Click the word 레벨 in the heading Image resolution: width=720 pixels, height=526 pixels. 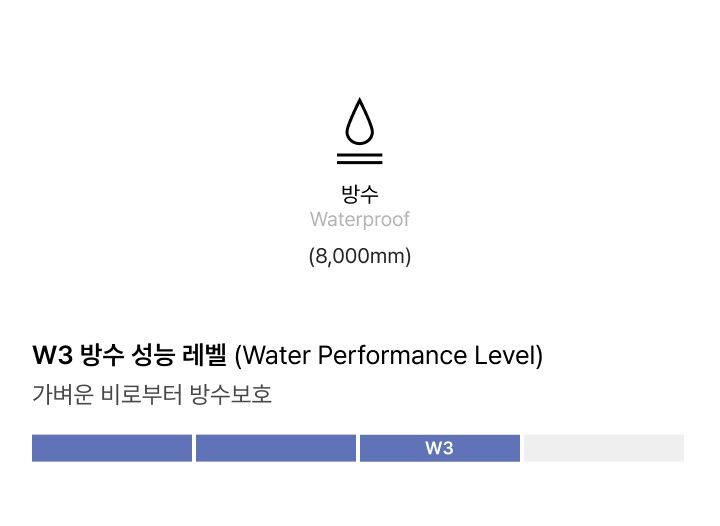tap(207, 355)
